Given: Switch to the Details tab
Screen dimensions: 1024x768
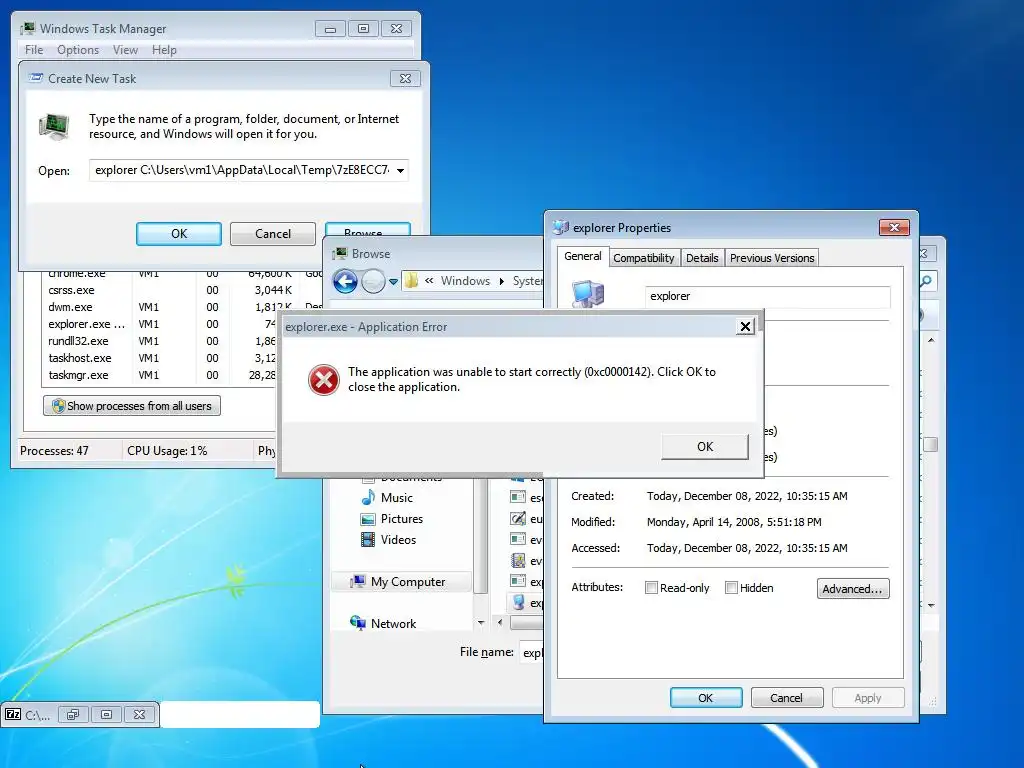Looking at the screenshot, I should [x=702, y=258].
